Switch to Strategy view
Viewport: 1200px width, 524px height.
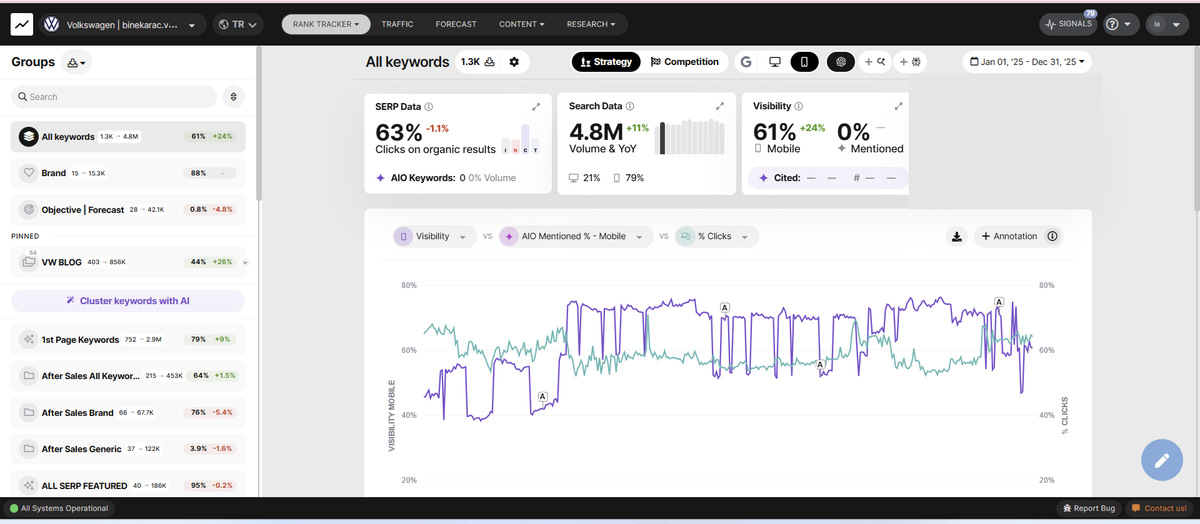606,62
